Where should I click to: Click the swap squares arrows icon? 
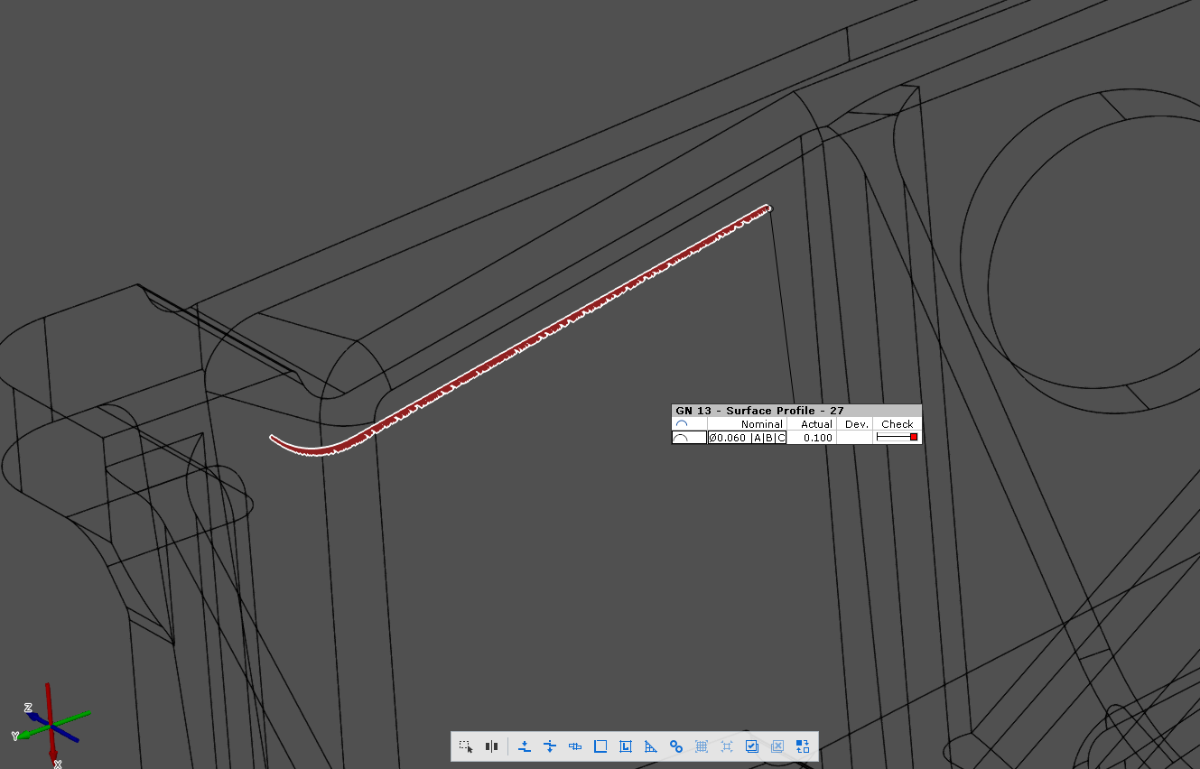[x=802, y=746]
